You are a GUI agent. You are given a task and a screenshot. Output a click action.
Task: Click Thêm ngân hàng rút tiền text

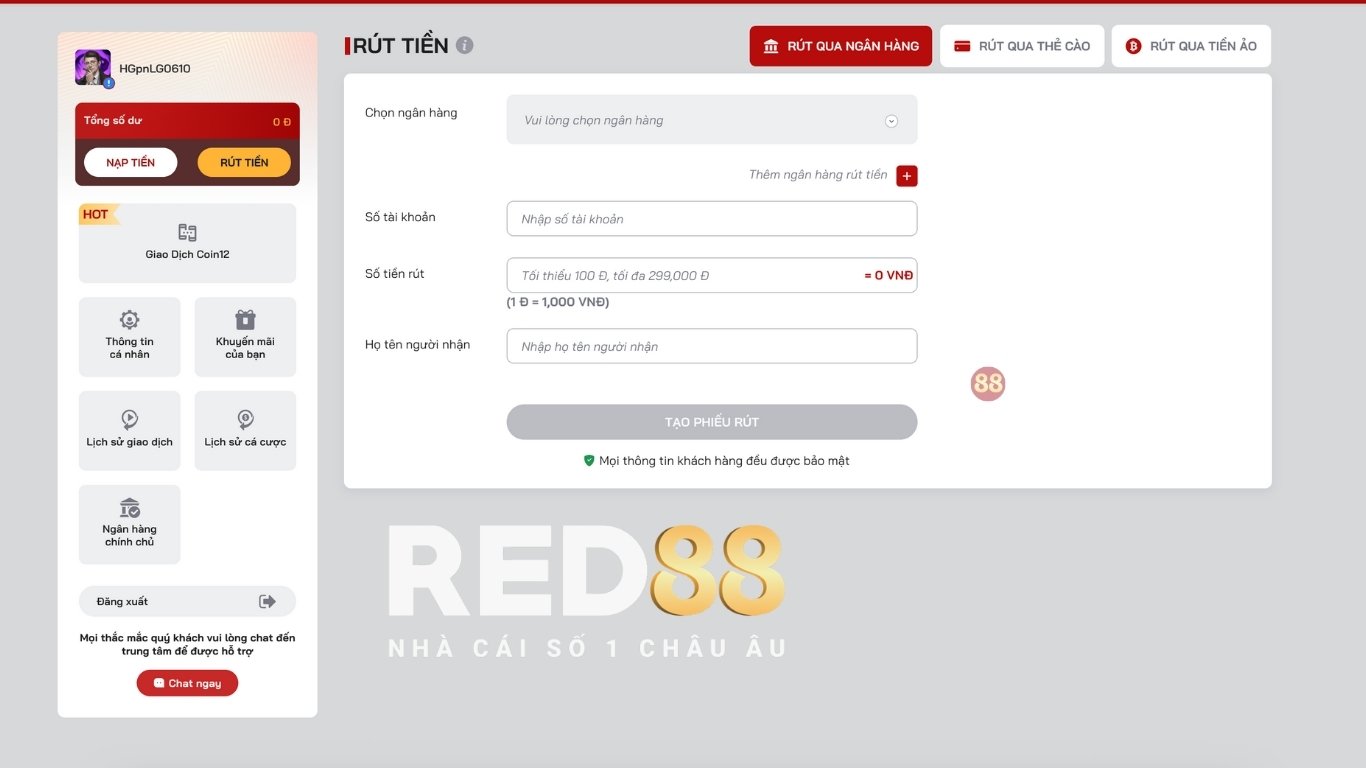(818, 175)
